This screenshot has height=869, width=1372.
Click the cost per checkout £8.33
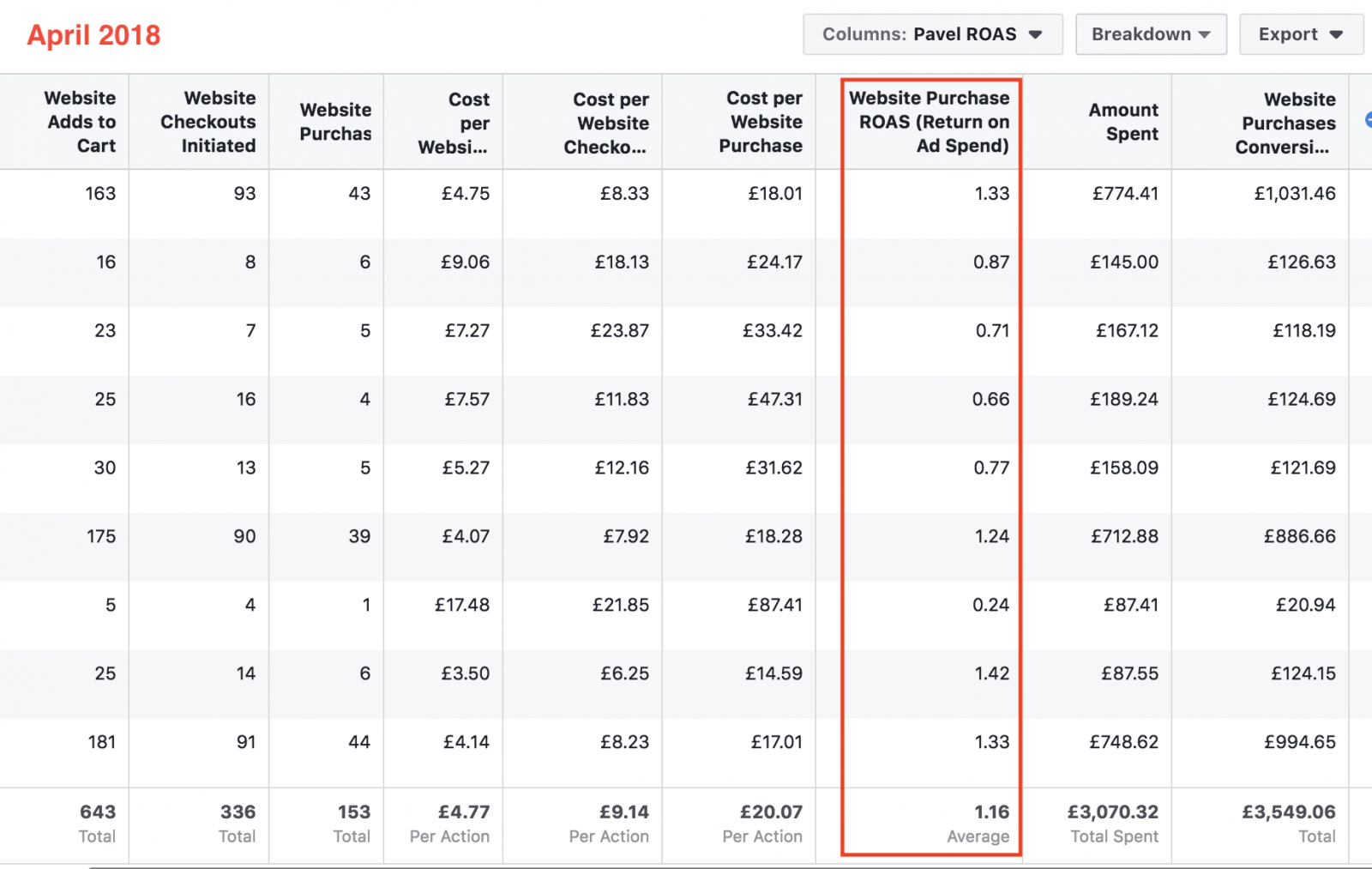pyautogui.click(x=624, y=194)
